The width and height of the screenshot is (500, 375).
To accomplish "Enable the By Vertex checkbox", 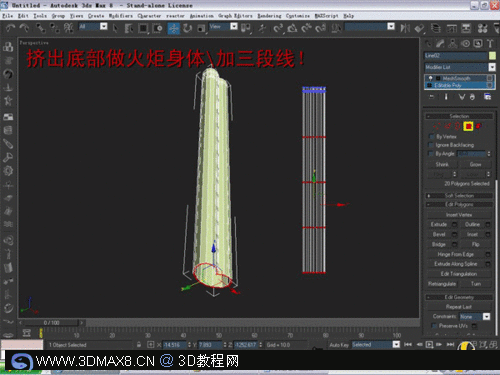I will (431, 137).
